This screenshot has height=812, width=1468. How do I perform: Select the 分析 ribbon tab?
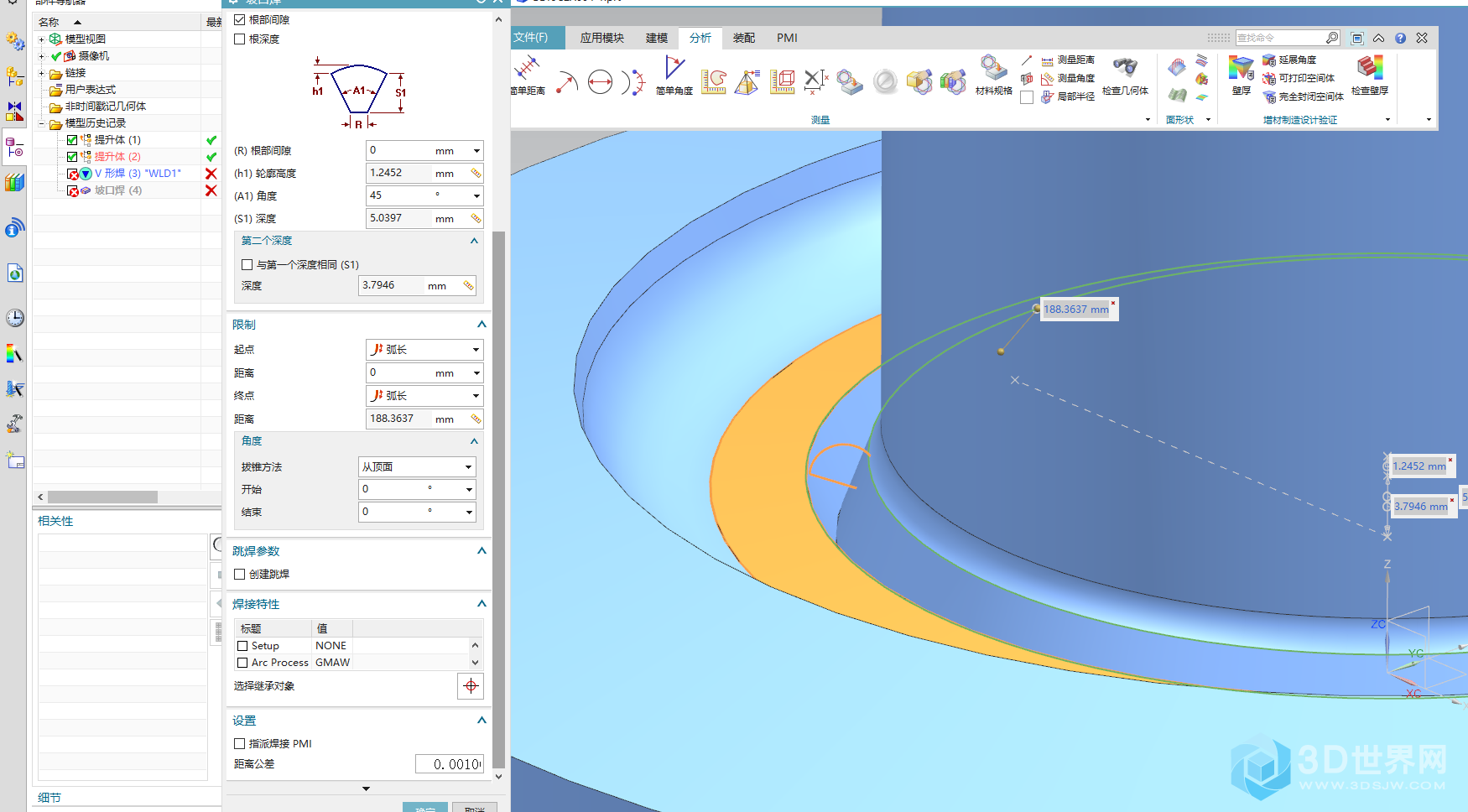[700, 38]
